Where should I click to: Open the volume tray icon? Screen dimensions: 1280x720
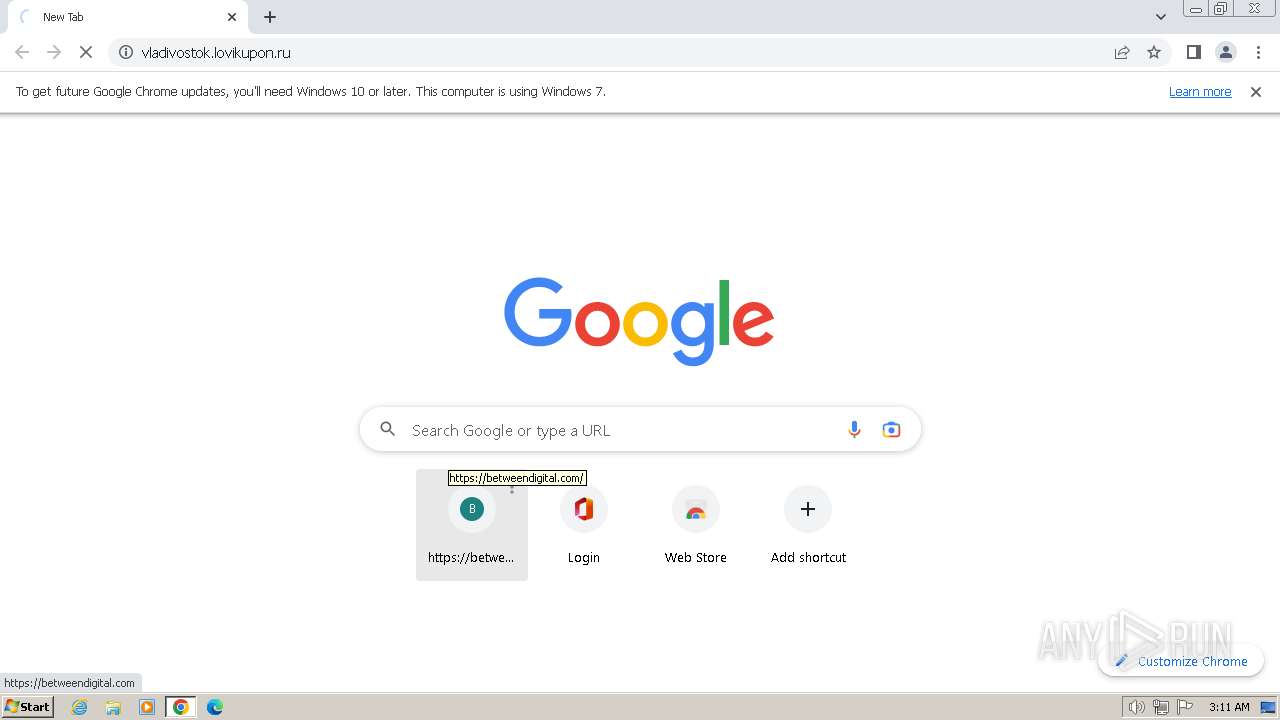coord(1137,707)
